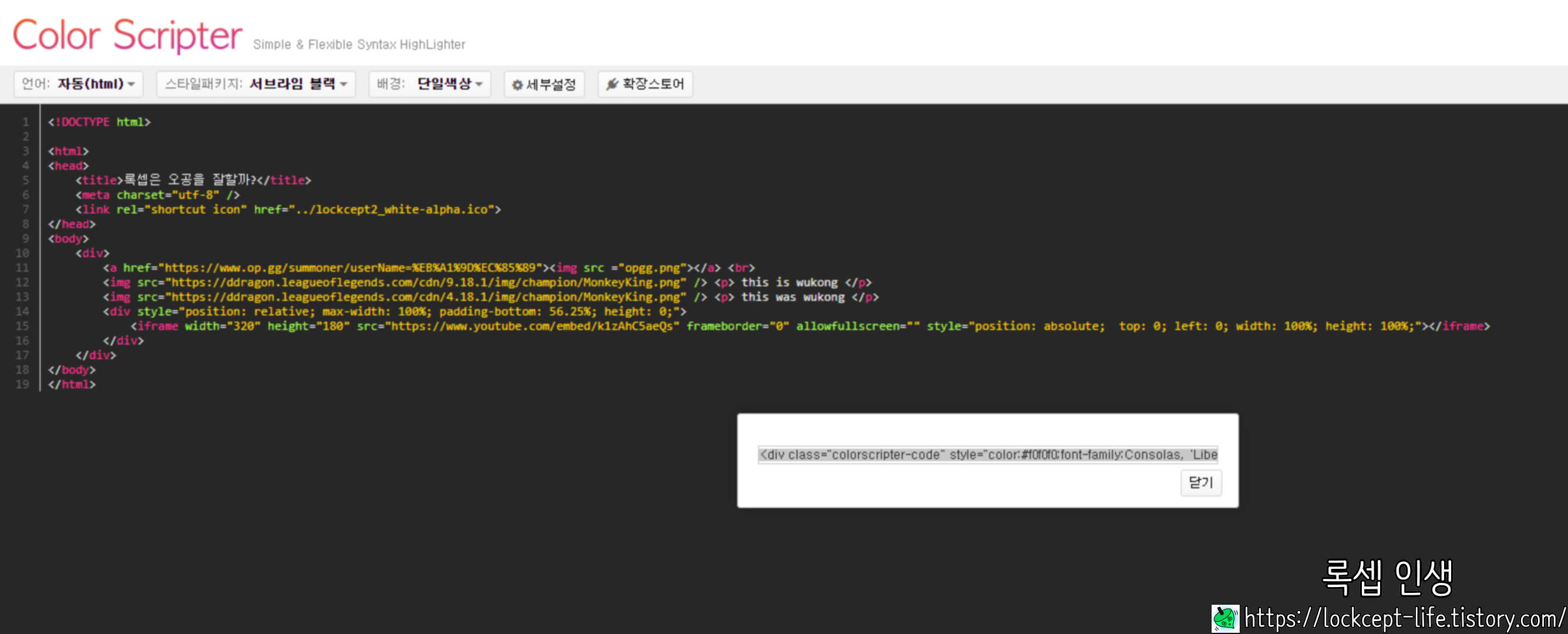
Task: Click the title tag line in editor
Action: (193, 180)
